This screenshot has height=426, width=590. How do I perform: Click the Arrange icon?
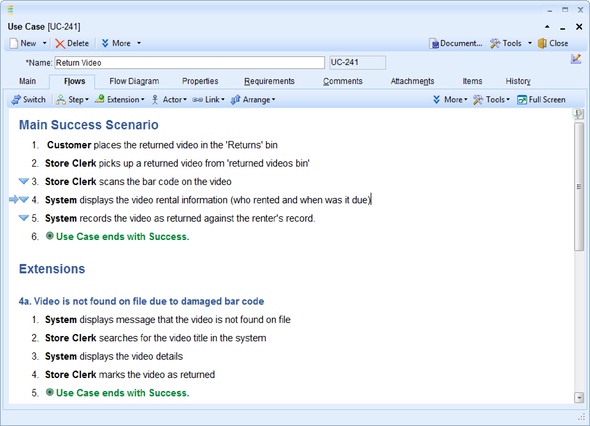pyautogui.click(x=236, y=100)
